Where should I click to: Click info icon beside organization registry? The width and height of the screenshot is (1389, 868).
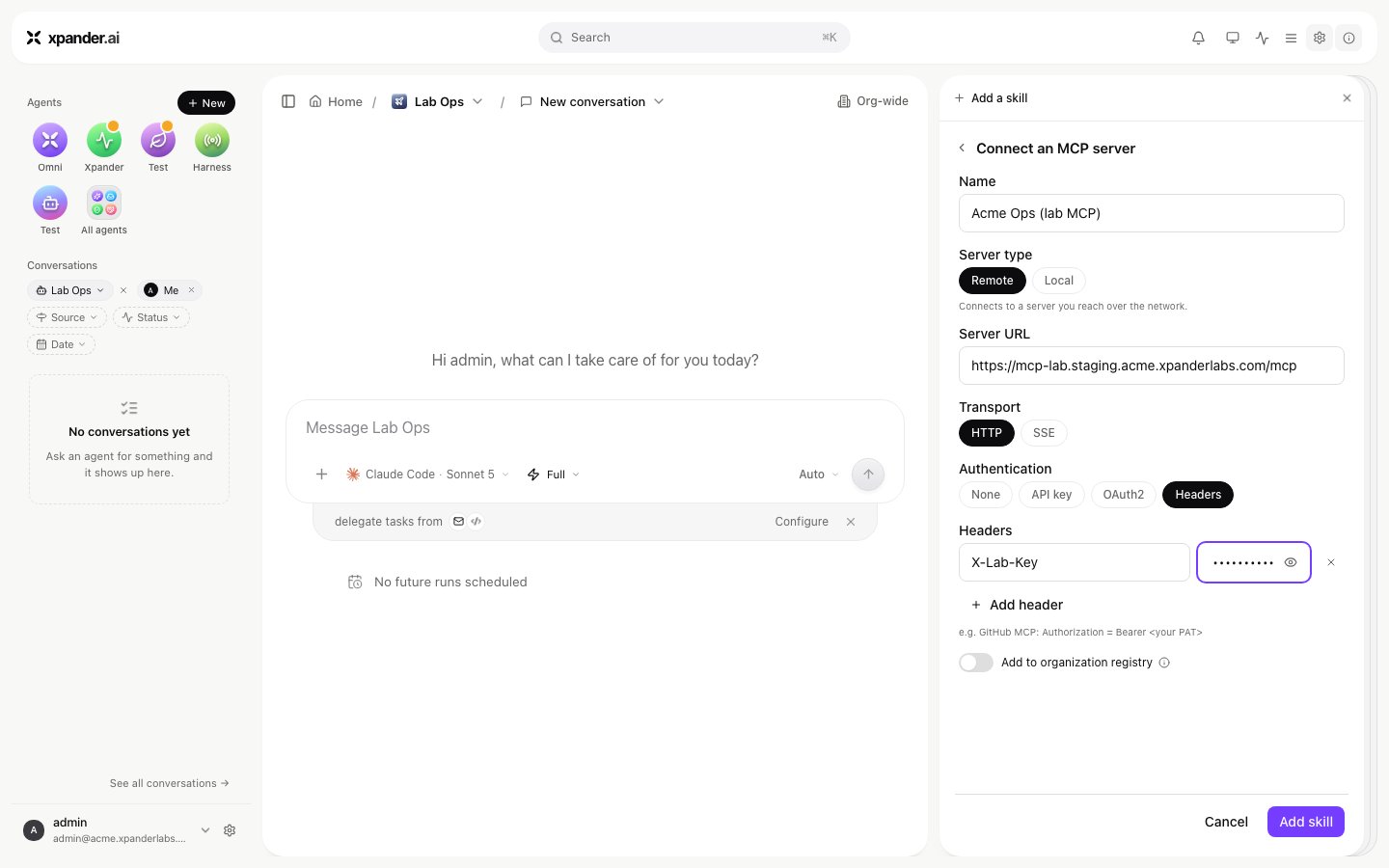(1164, 663)
